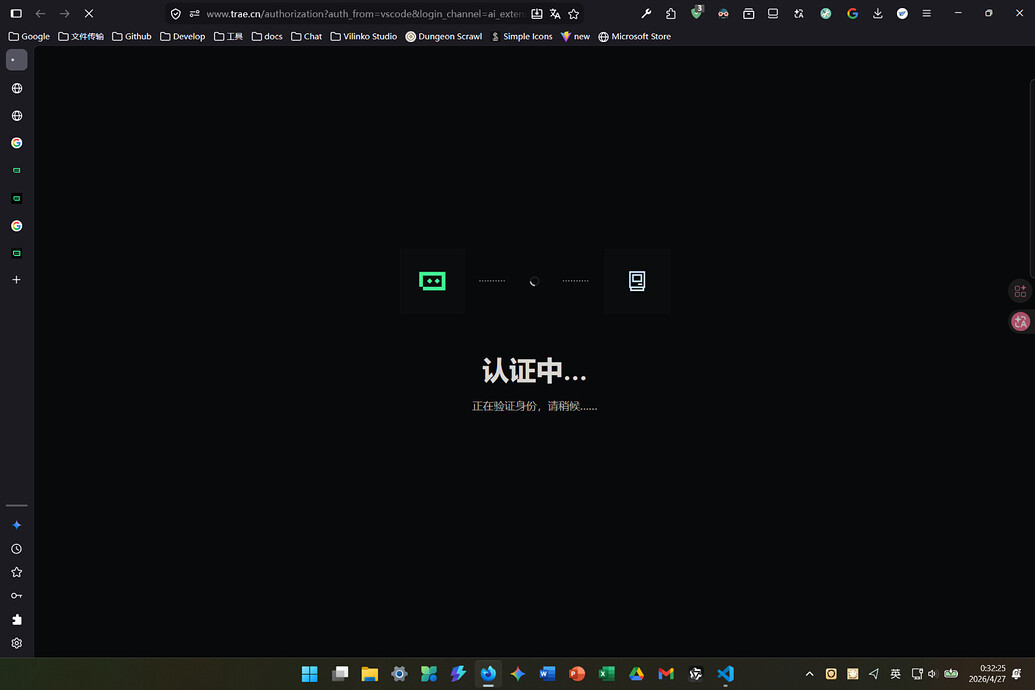Open the translate extension in the toolbar
The width and height of the screenshot is (1035, 690).
point(799,13)
